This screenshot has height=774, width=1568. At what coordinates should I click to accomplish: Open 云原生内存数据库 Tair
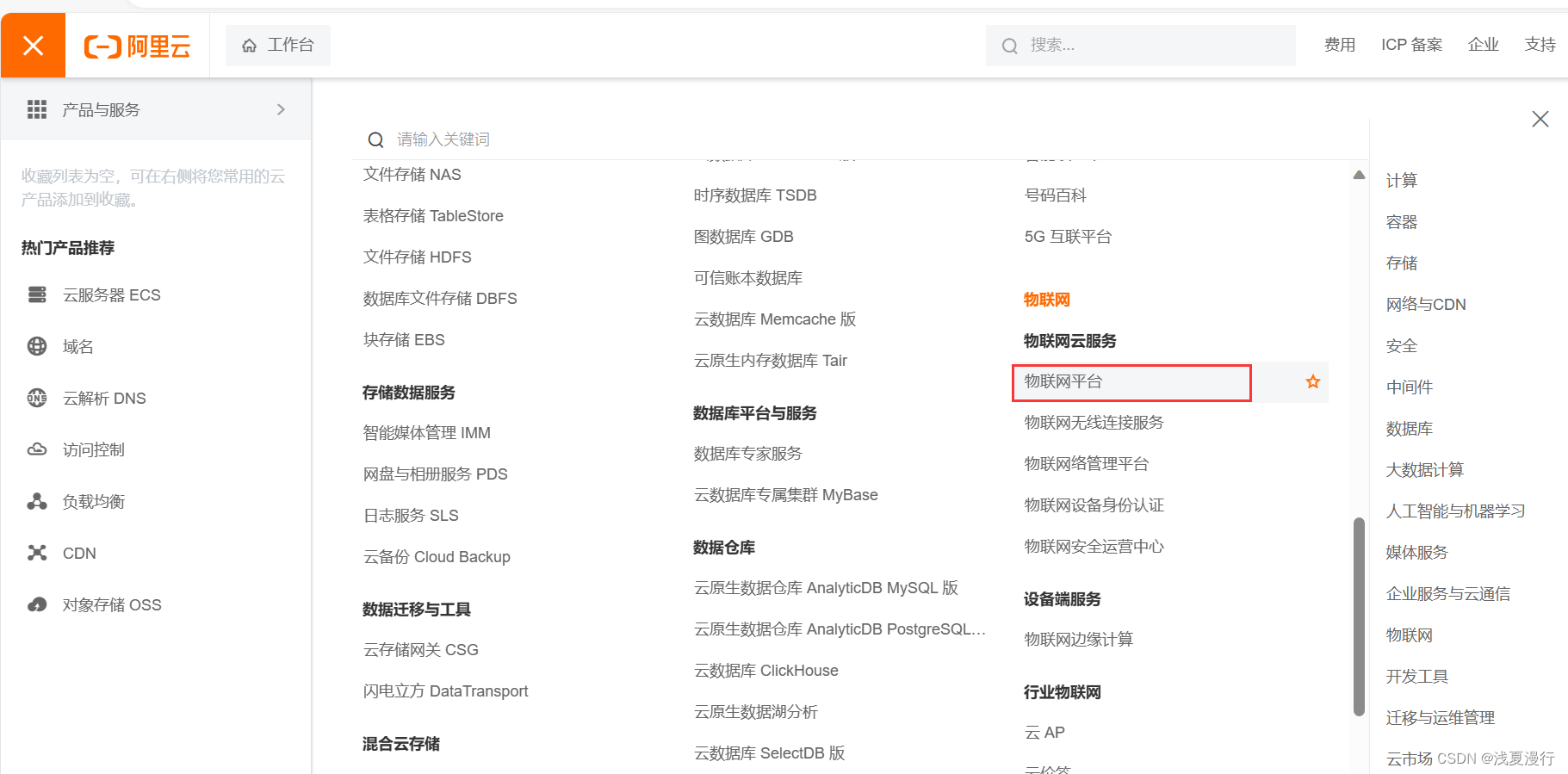pos(771,360)
